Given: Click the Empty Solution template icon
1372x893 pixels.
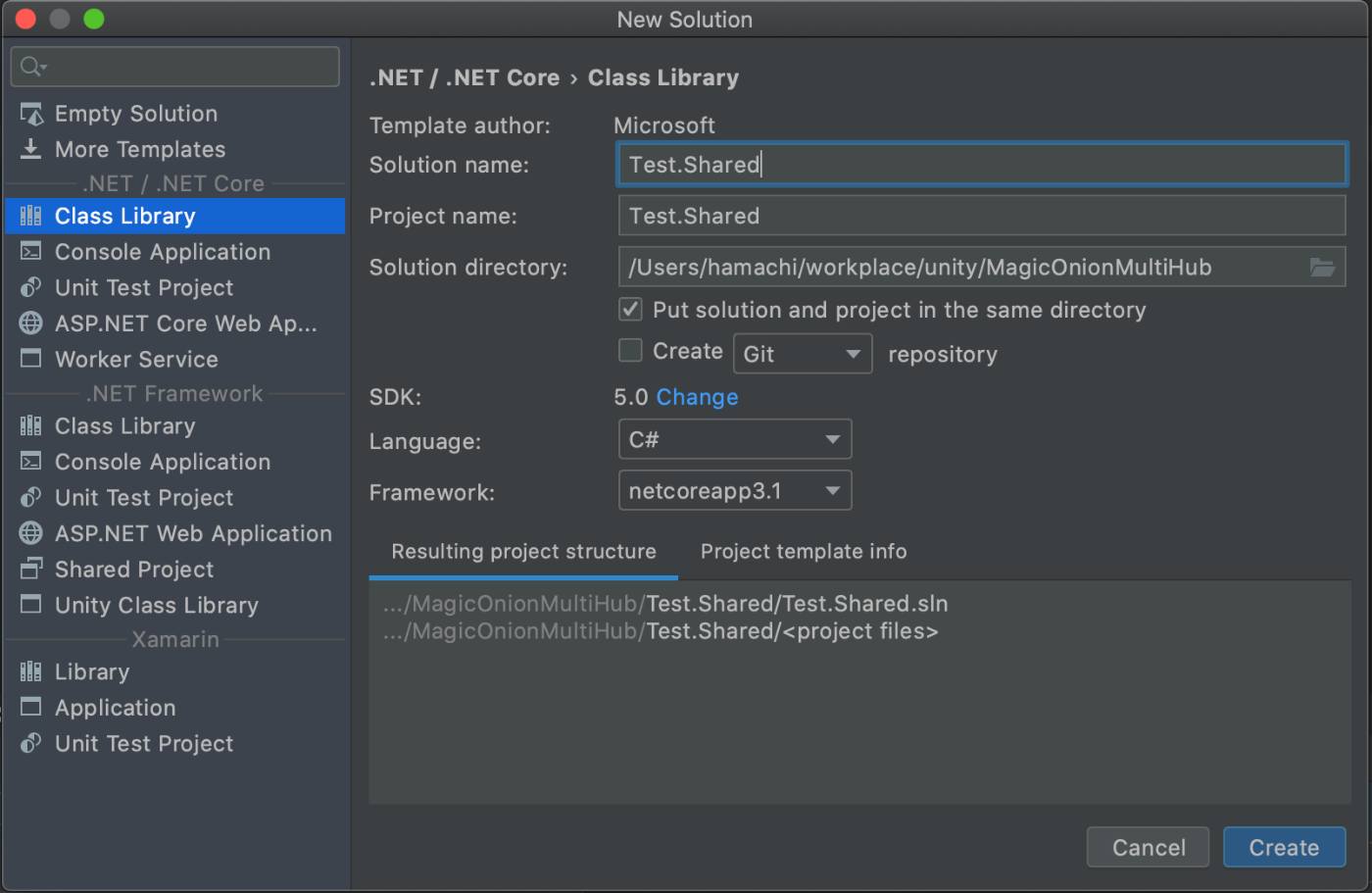Looking at the screenshot, I should coord(31,114).
